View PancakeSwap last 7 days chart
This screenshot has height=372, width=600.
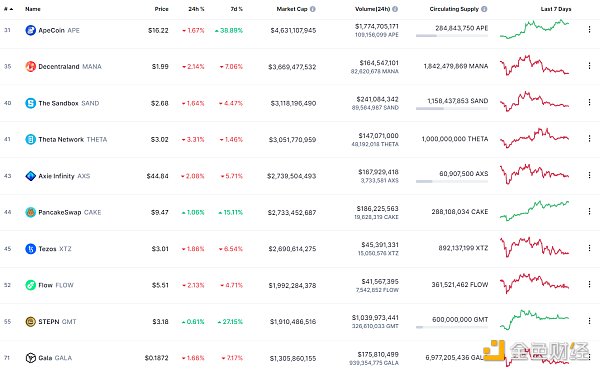click(535, 211)
